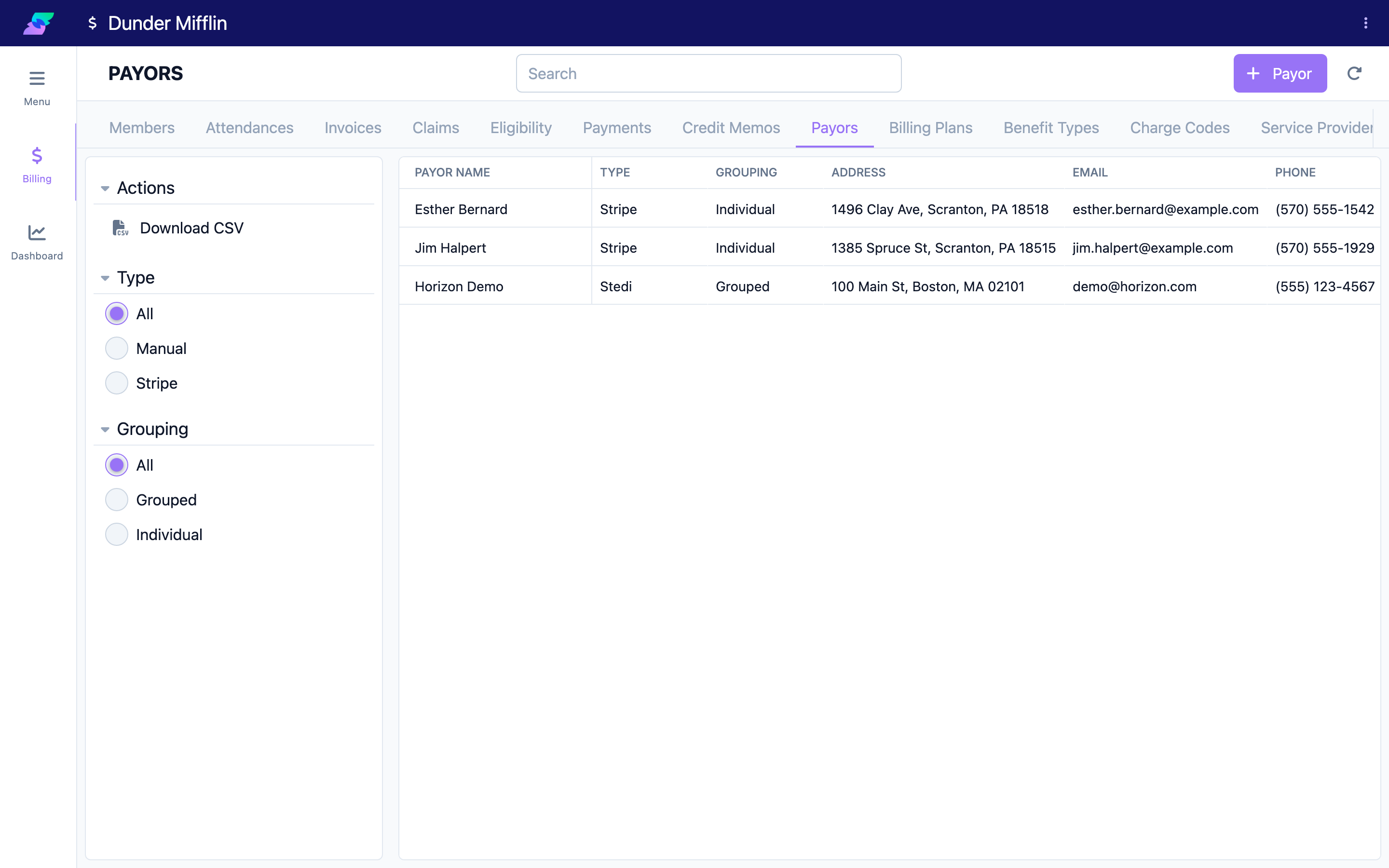1389x868 pixels.
Task: Select the All radio under Type
Action: [117, 314]
